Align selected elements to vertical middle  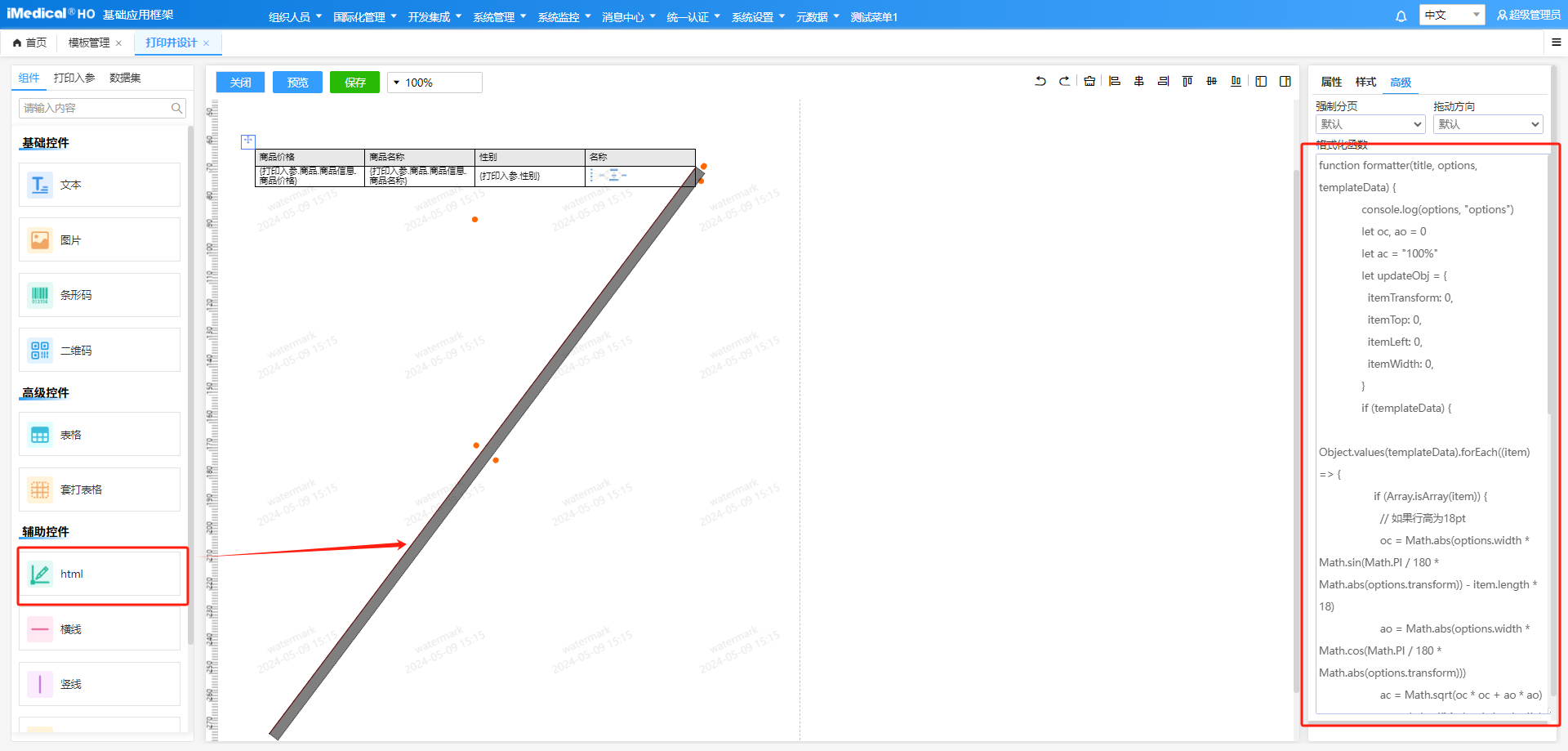coord(1212,82)
